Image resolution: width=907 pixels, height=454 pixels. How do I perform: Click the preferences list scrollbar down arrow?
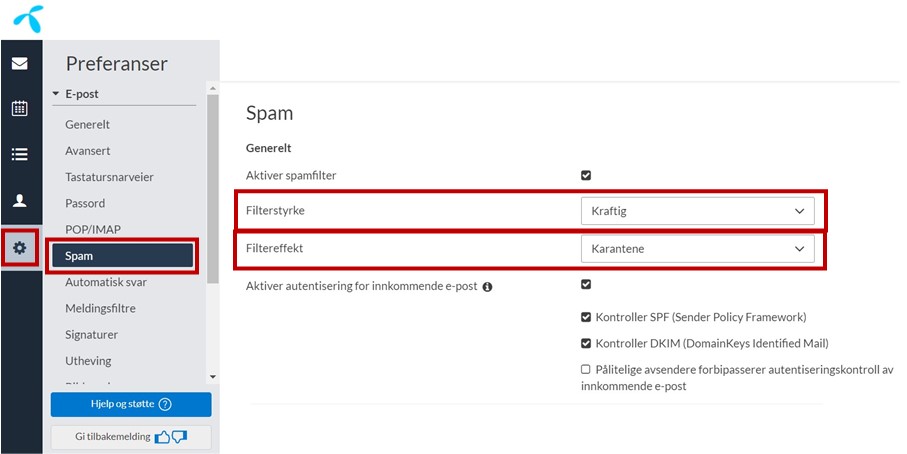pos(211,376)
